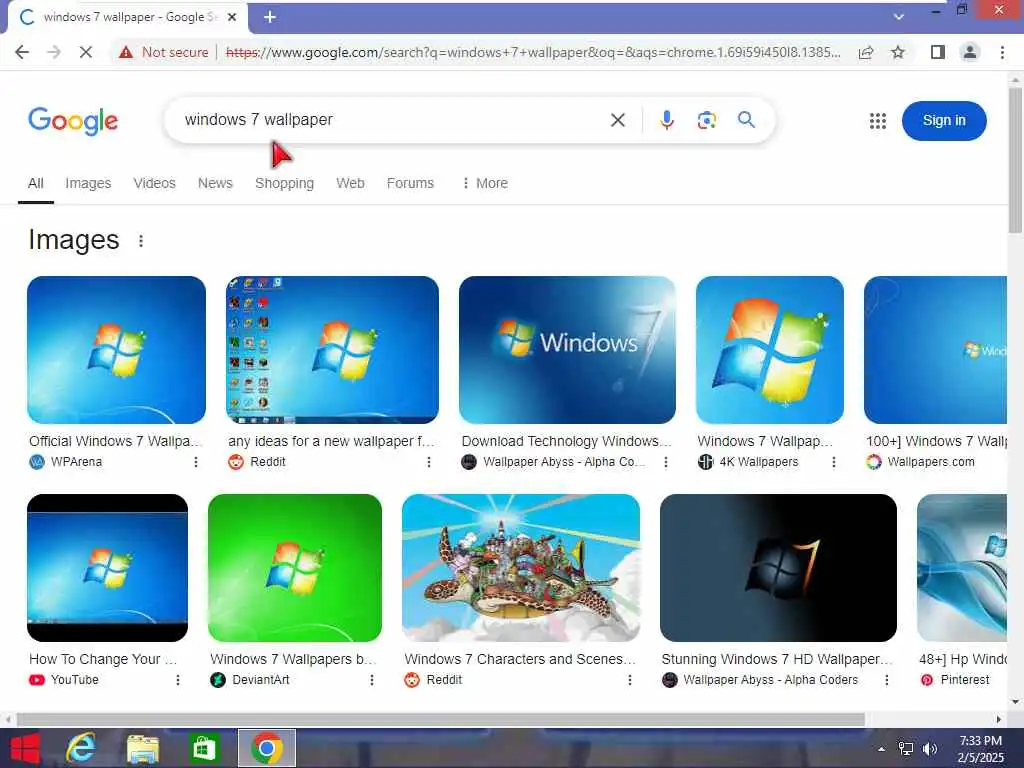Viewport: 1024px width, 768px height.
Task: Open the tab search chevron
Action: 899,17
